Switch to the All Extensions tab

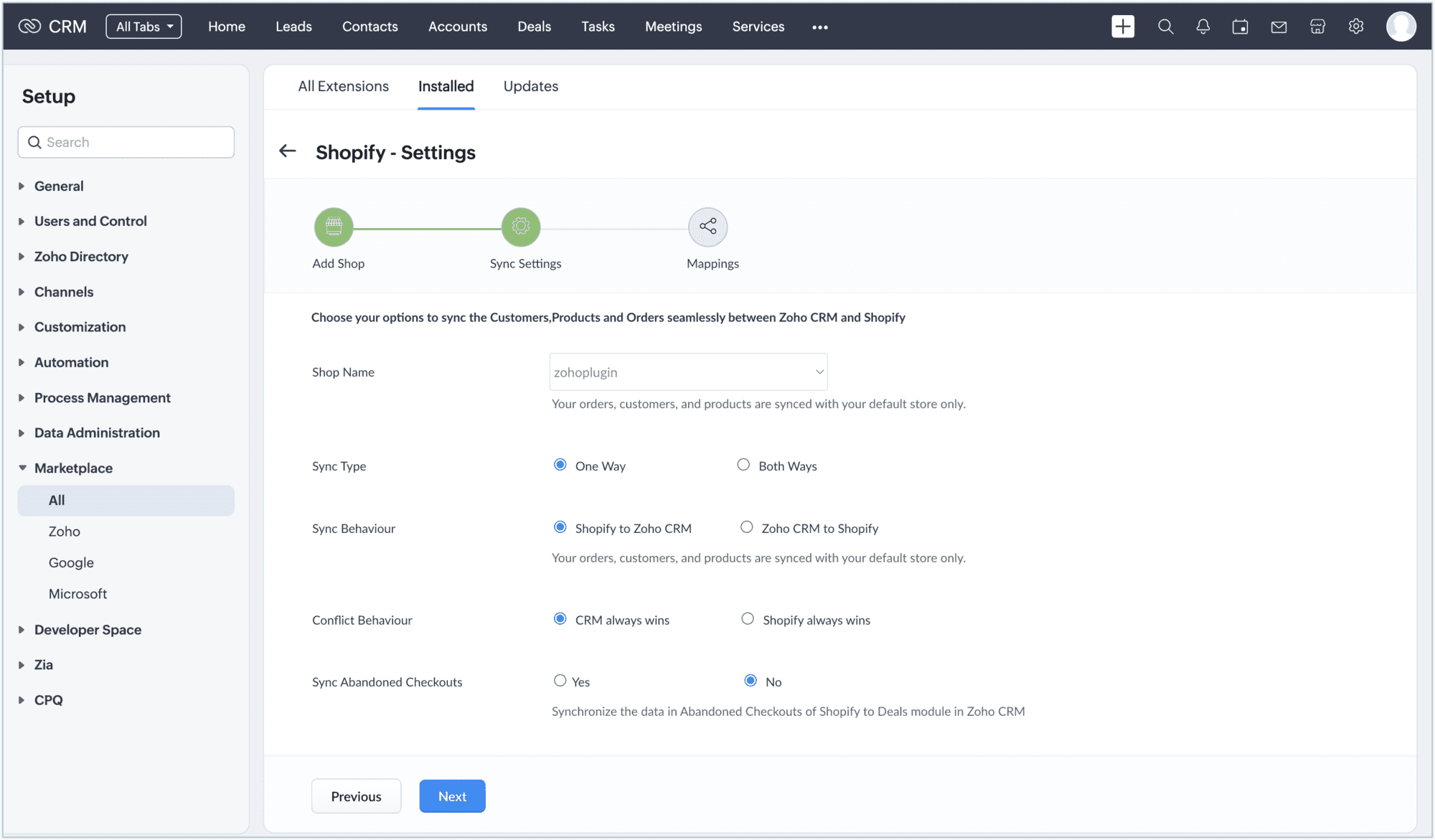pos(343,86)
